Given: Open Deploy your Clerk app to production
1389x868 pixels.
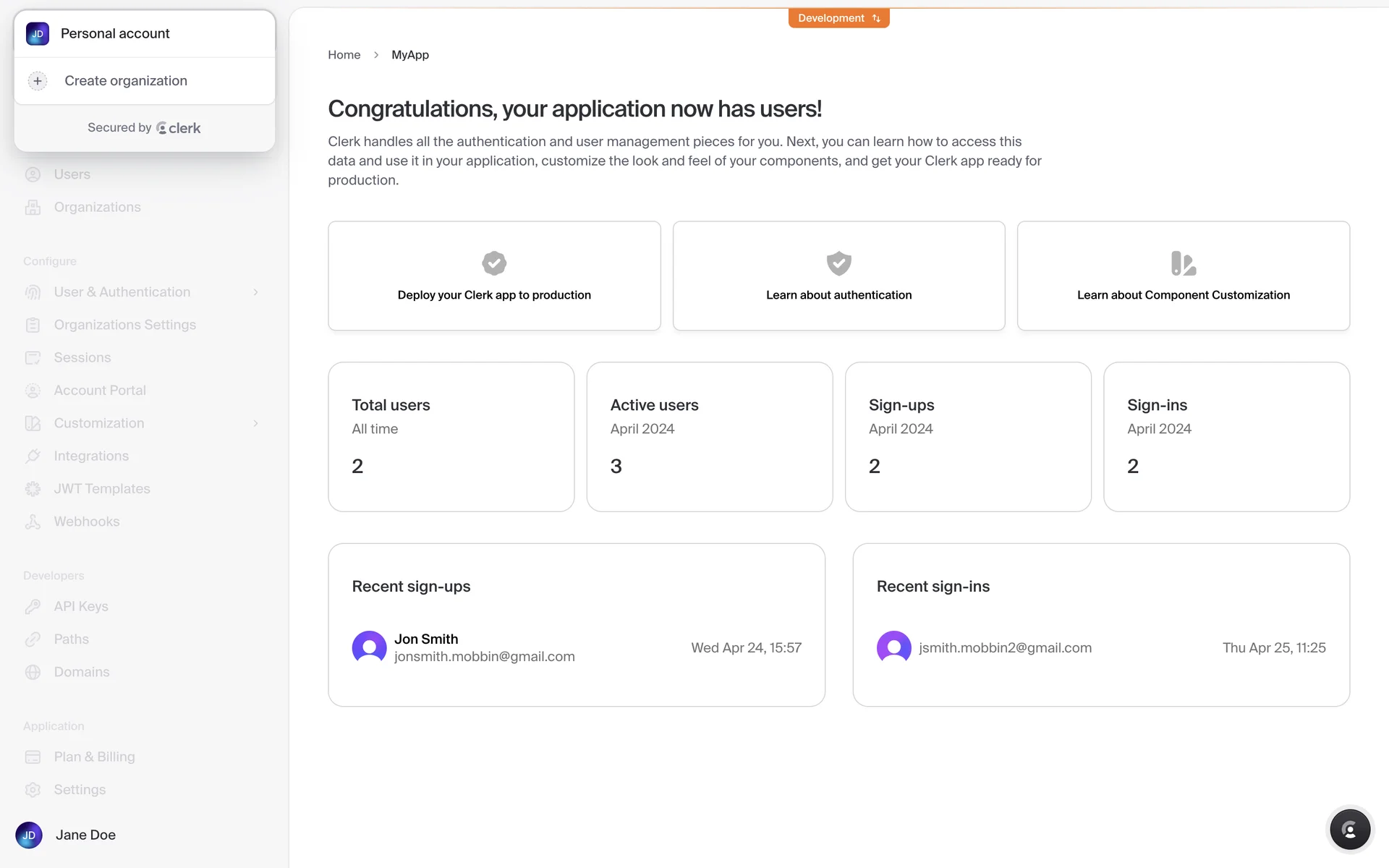Looking at the screenshot, I should click(494, 276).
